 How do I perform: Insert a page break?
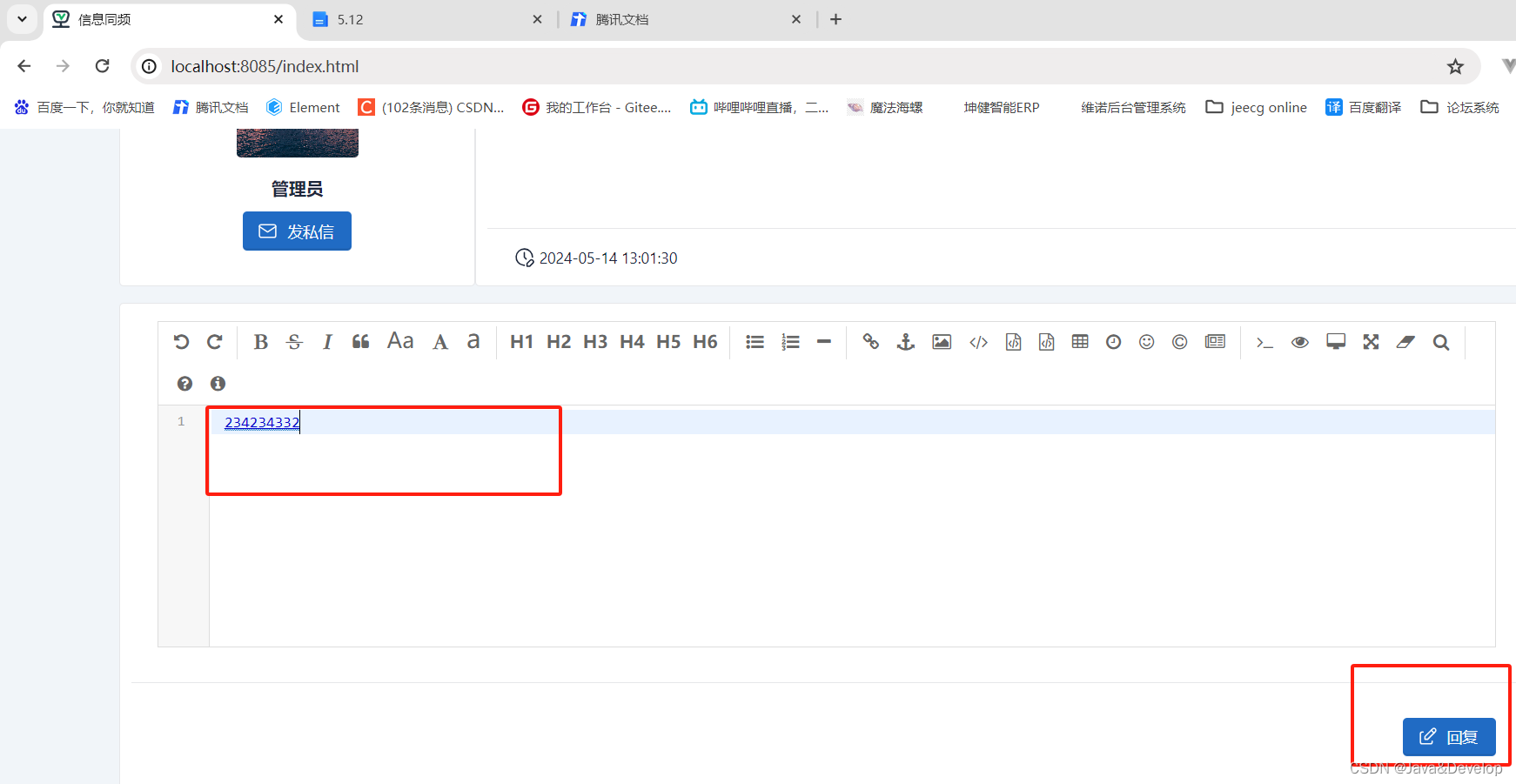click(x=1215, y=341)
